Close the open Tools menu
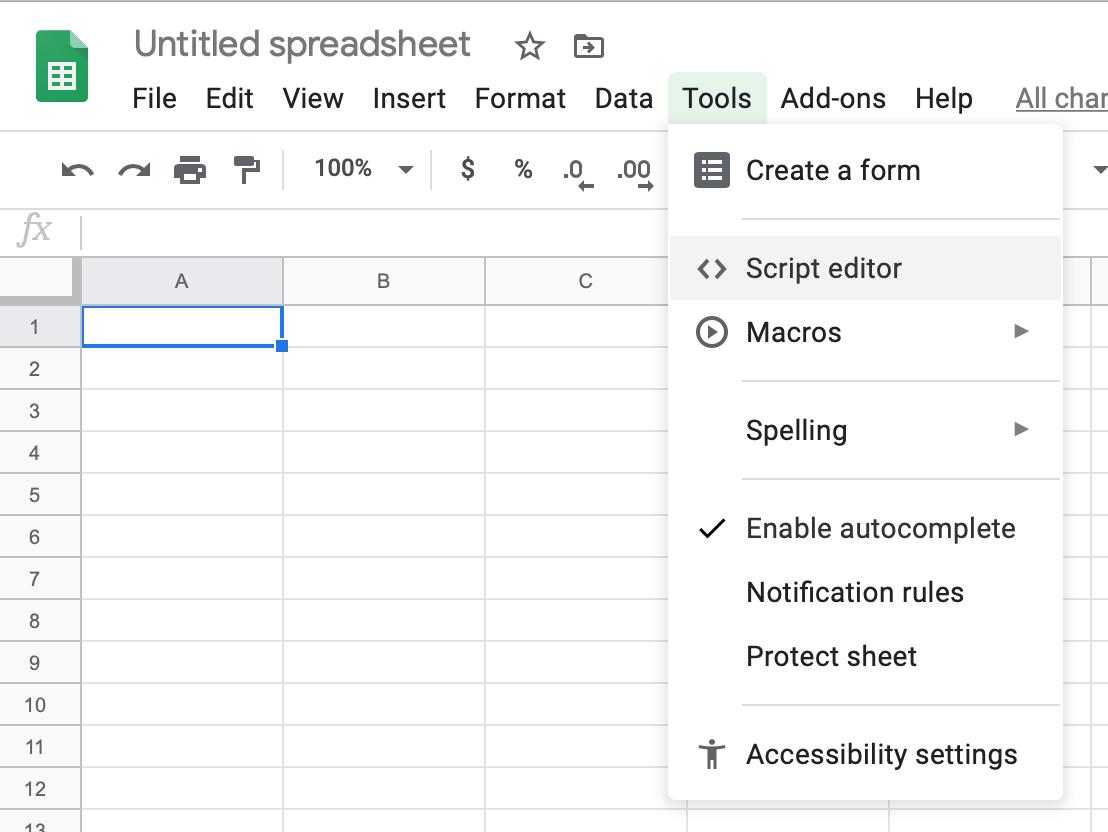1108x832 pixels. (x=717, y=98)
